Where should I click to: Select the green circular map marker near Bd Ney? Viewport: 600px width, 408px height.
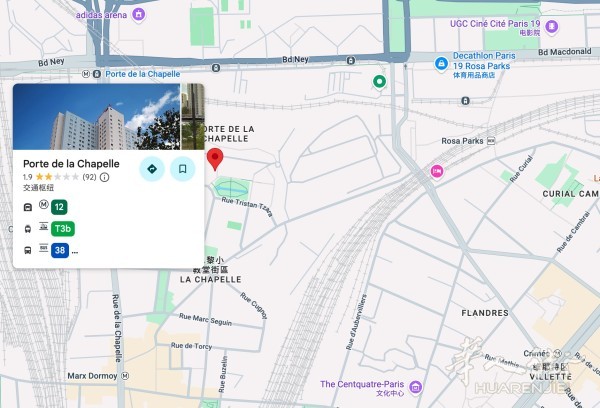pyautogui.click(x=379, y=82)
